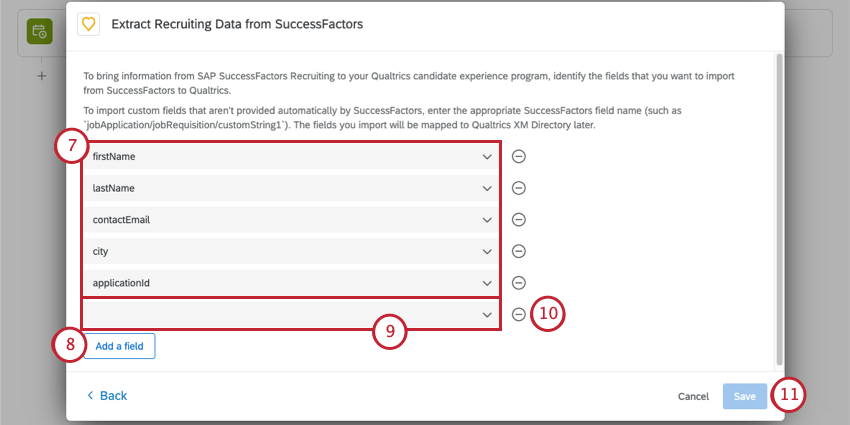Remove the applicationId field with minus icon
This screenshot has width=850, height=425.
click(519, 283)
